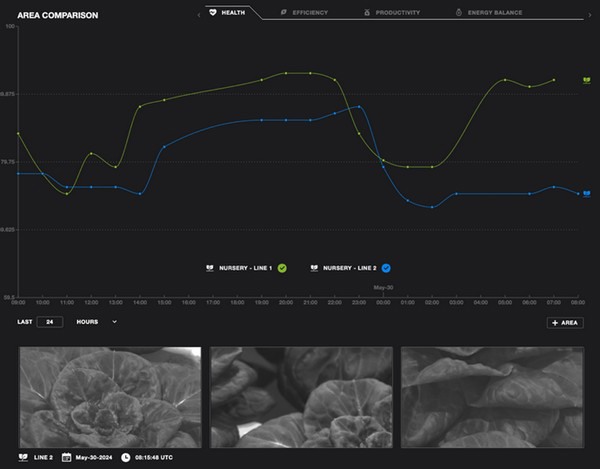Viewport: 600px width, 469px height.
Task: Click plant icon left of Nursery - Line 1
Action: click(x=210, y=268)
